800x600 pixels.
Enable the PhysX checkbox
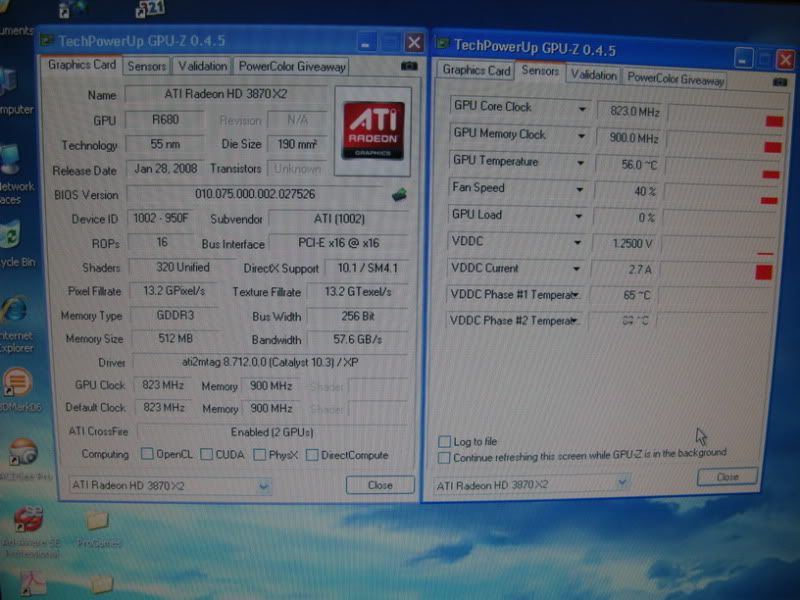(259, 454)
